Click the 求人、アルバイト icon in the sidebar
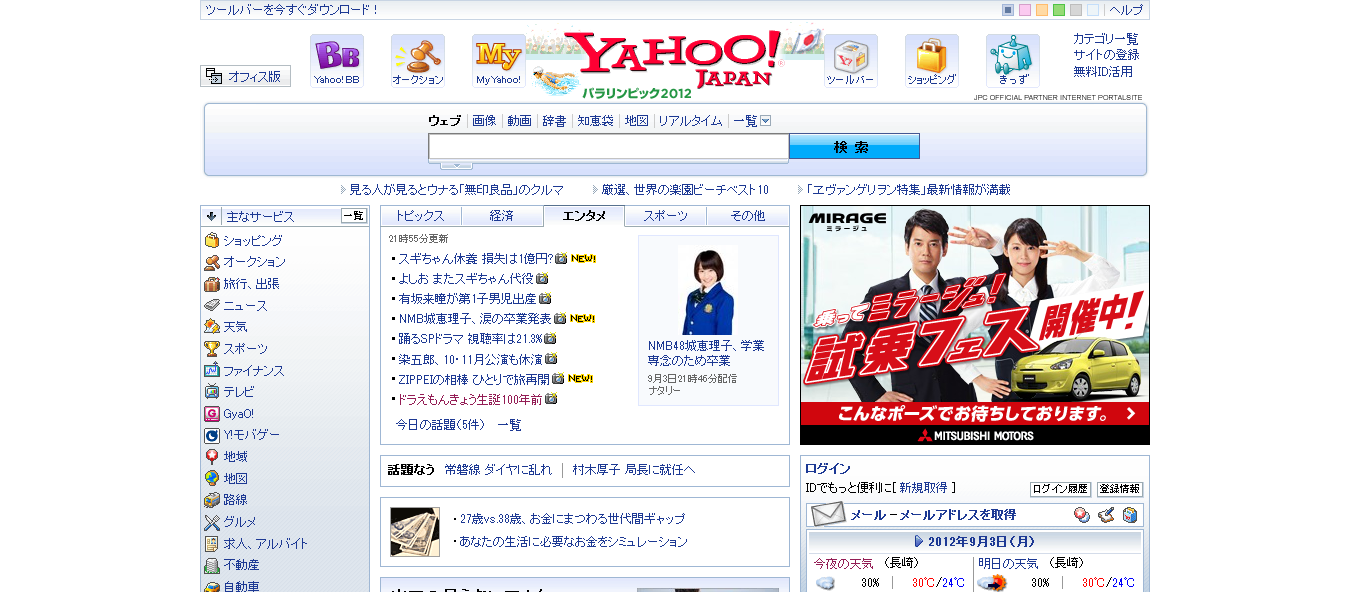Image resolution: width=1349 pixels, height=592 pixels. pos(212,544)
